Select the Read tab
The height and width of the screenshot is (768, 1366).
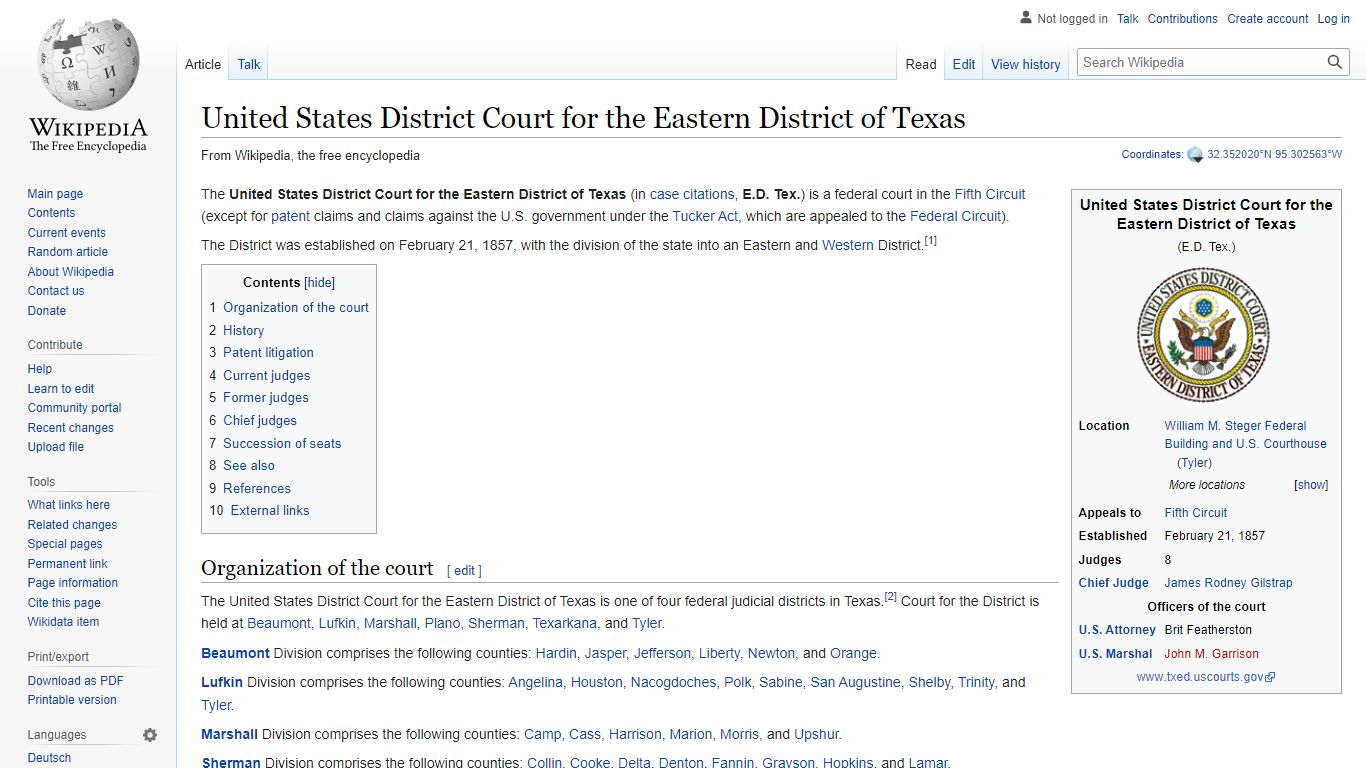point(921,64)
